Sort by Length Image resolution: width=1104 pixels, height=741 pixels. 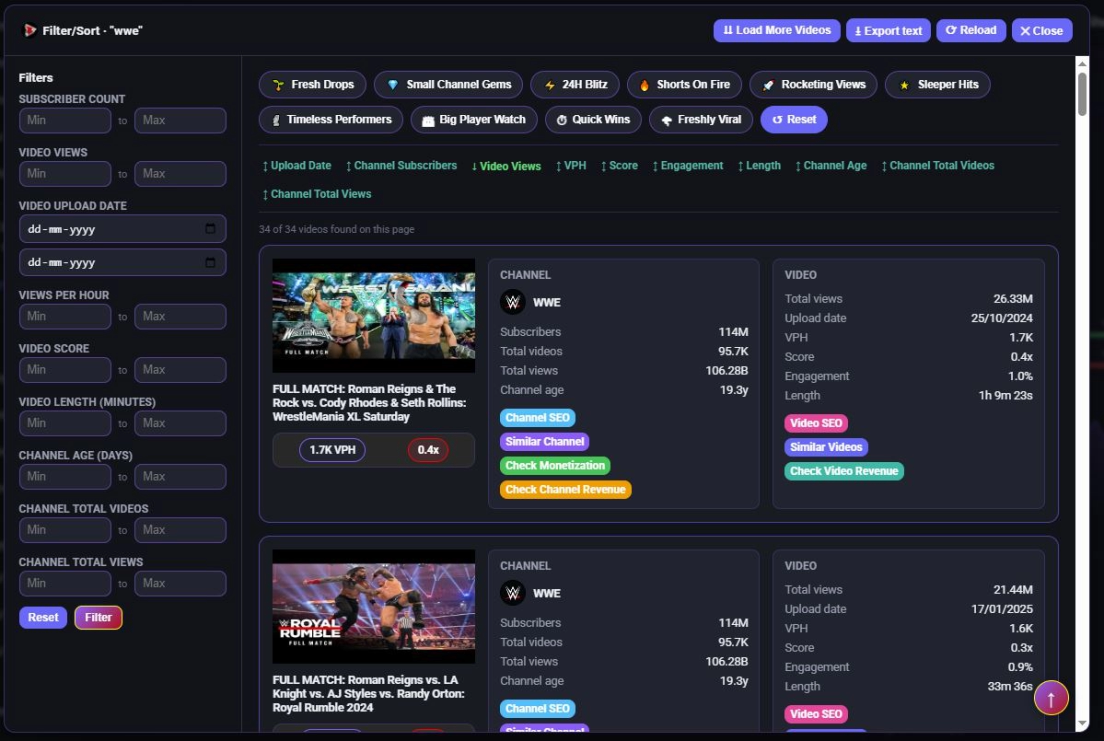[759, 166]
